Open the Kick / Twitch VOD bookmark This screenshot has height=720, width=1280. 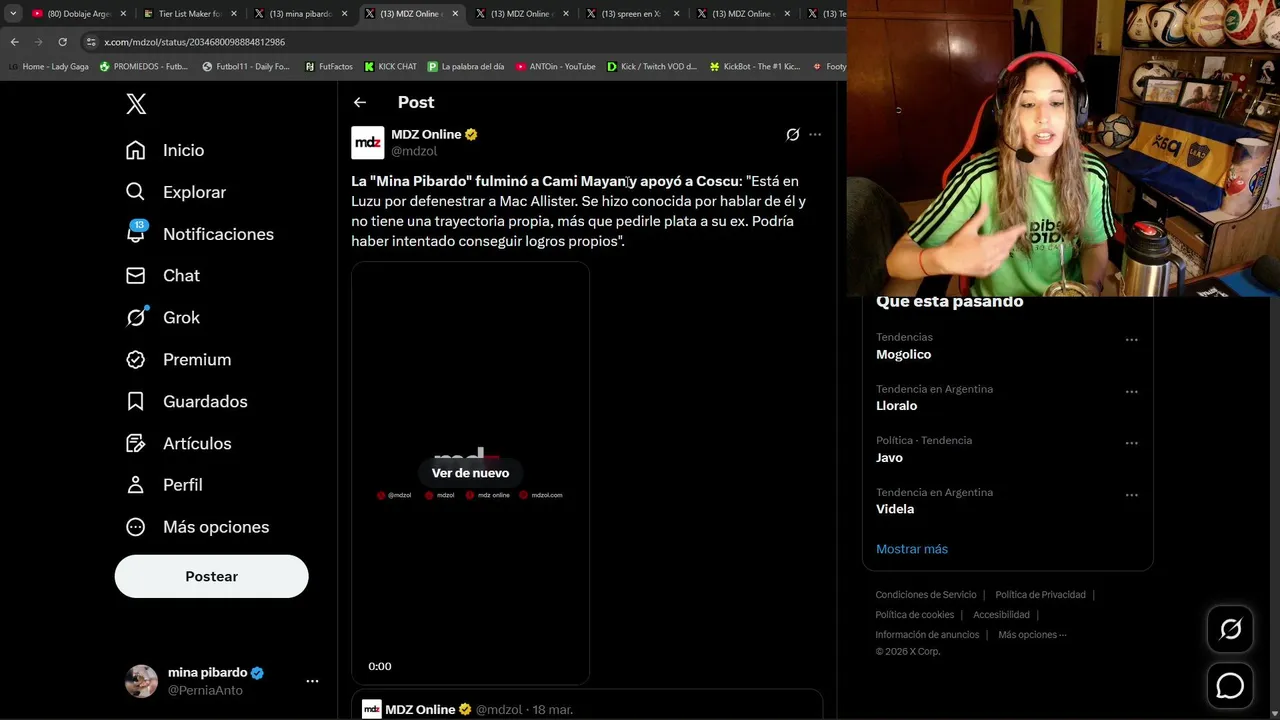pyautogui.click(x=652, y=67)
